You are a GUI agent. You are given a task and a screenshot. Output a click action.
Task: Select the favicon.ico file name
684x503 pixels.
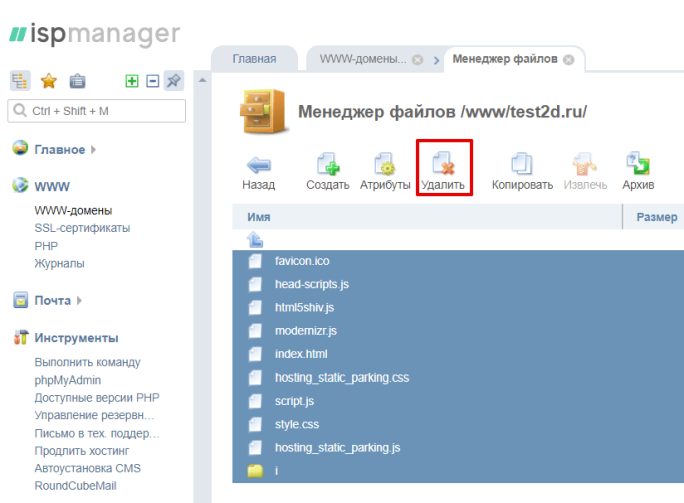pos(302,261)
